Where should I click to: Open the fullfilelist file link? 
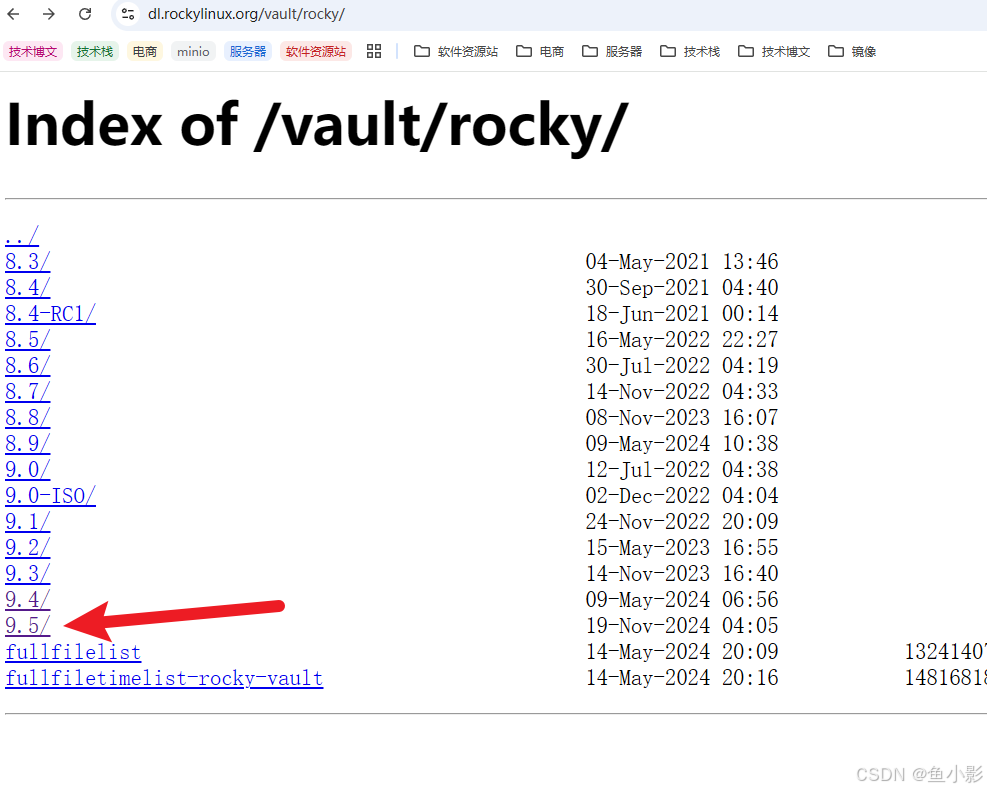(x=73, y=652)
